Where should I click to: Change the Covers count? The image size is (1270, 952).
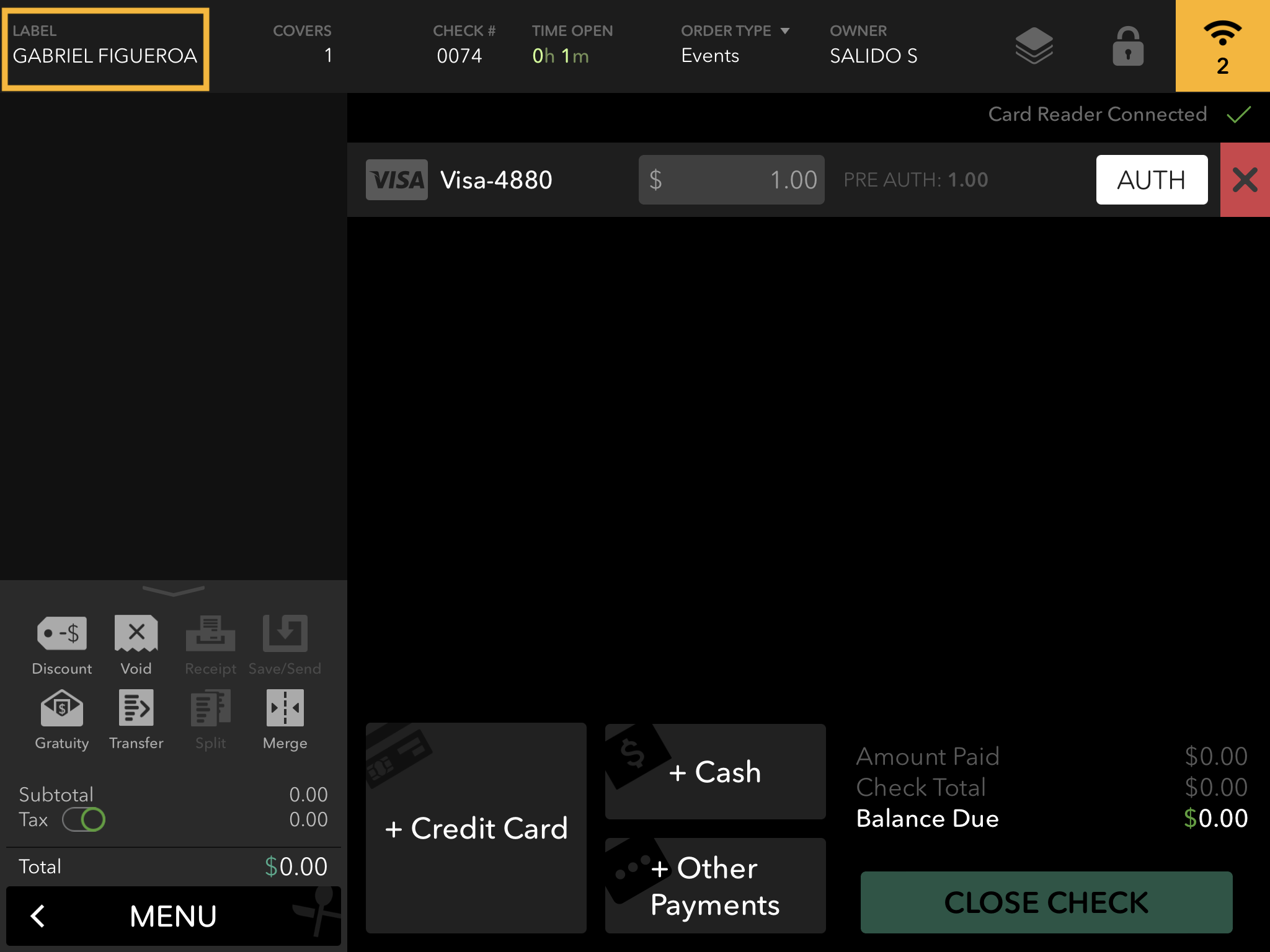pyautogui.click(x=303, y=45)
